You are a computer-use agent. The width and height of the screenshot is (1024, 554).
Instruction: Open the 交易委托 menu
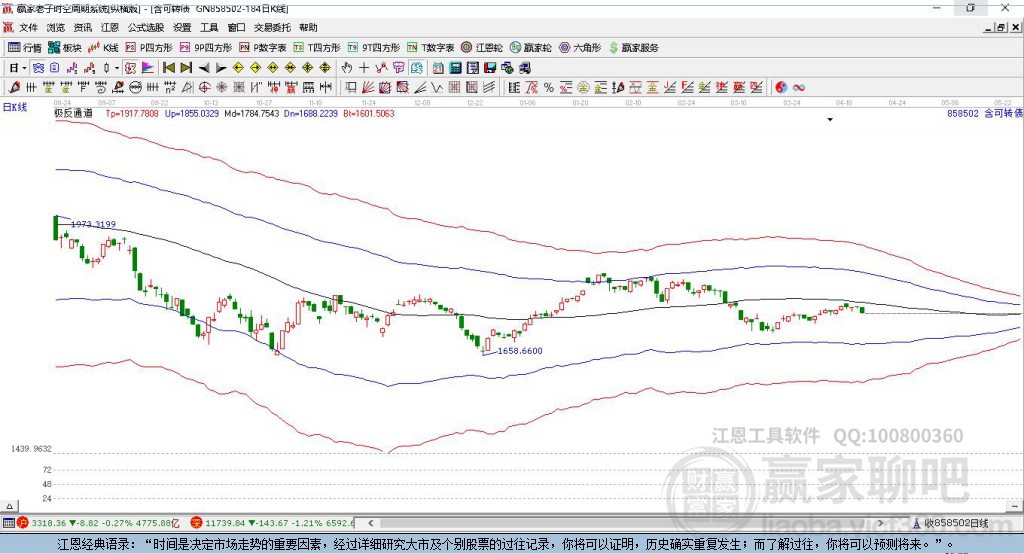coord(272,27)
